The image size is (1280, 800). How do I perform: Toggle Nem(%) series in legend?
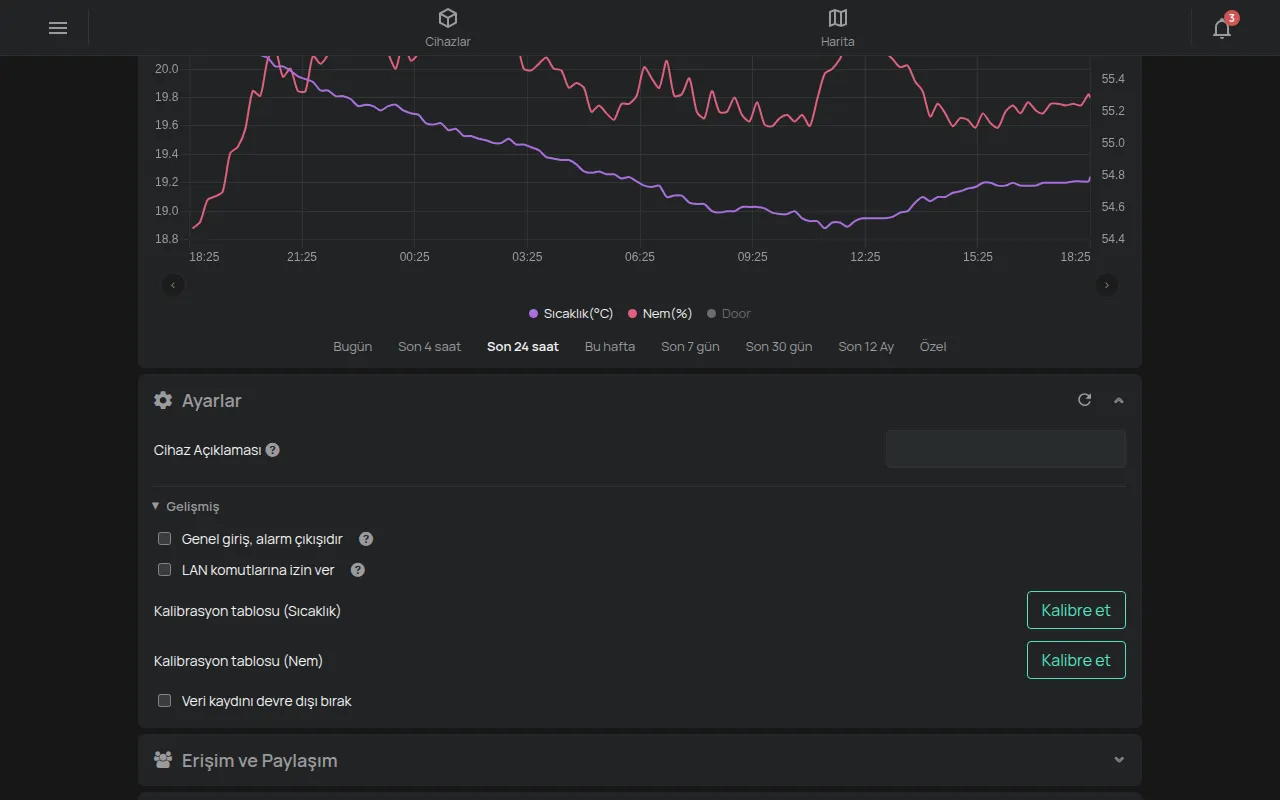click(x=660, y=314)
